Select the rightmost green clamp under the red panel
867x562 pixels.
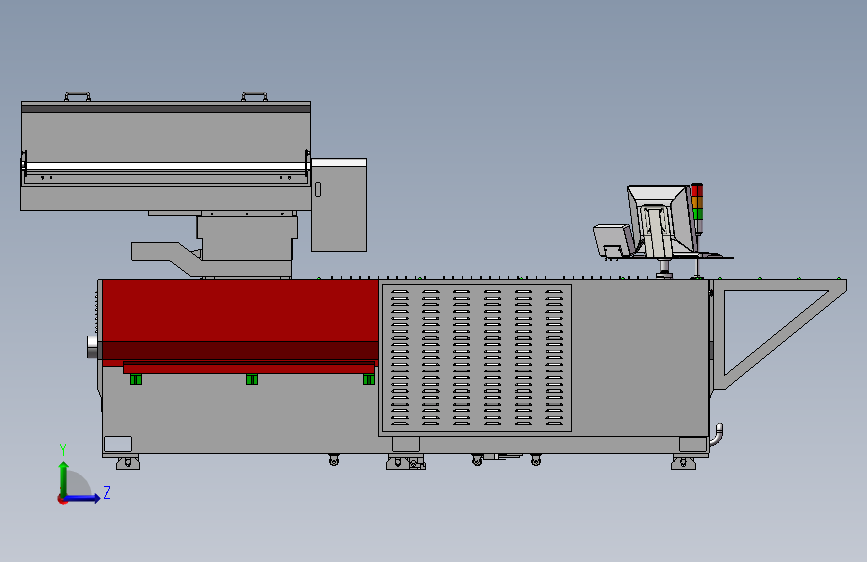(369, 379)
